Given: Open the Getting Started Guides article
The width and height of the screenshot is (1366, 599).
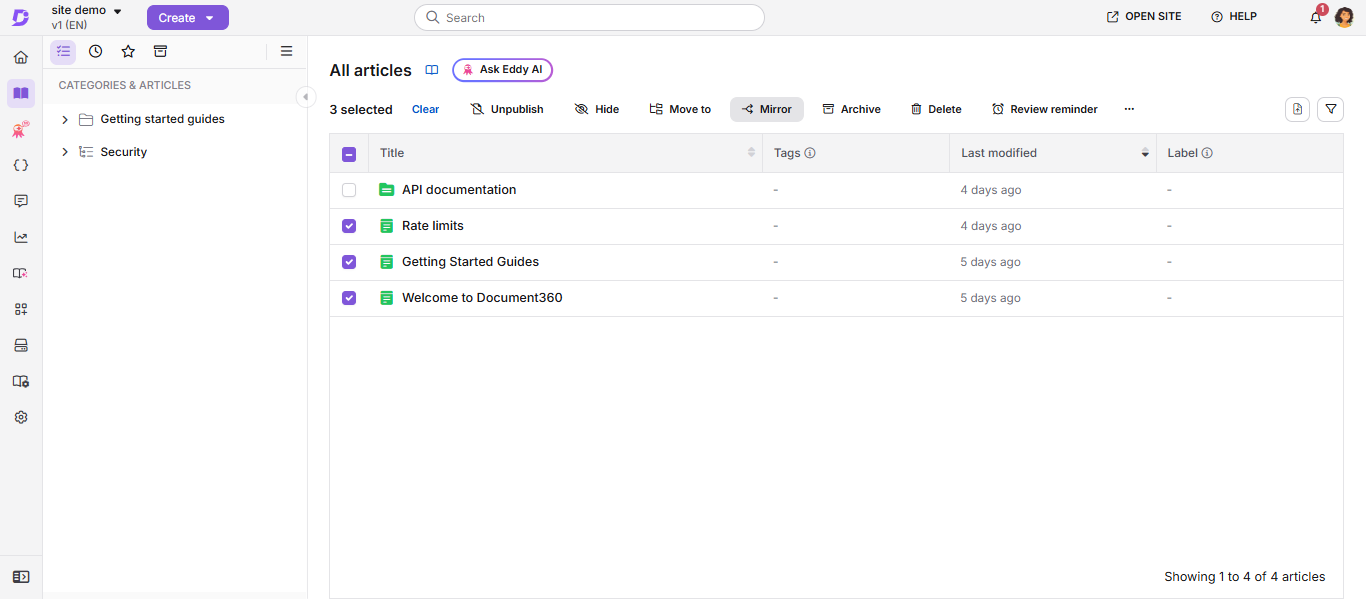Looking at the screenshot, I should click(x=470, y=262).
